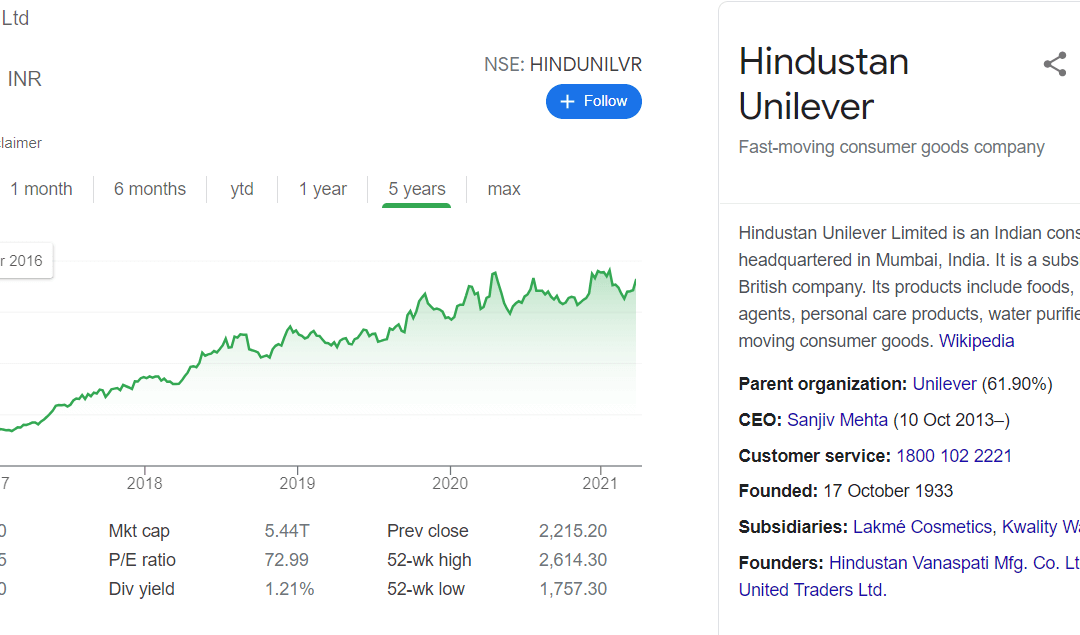The image size is (1080, 635).
Task: Click the 52-wk high label
Action: click(x=429, y=560)
